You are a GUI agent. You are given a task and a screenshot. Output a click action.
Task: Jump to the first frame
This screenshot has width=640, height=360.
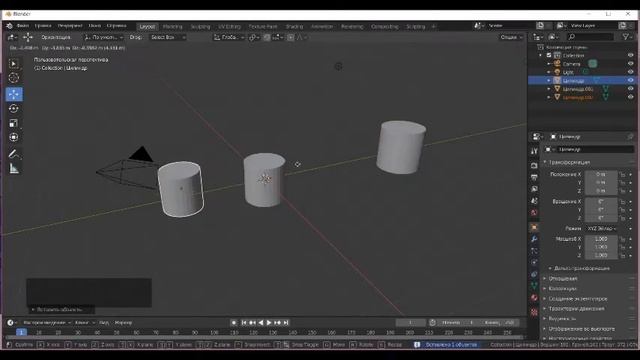point(244,322)
